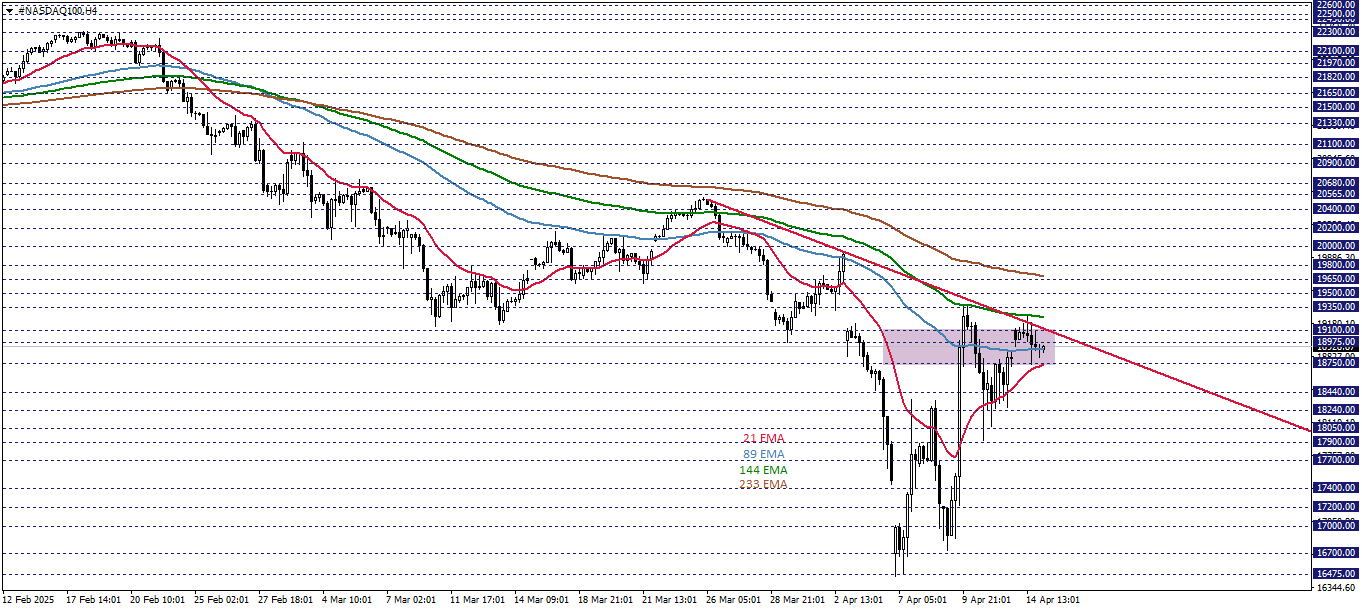Click the 25 Feb 02:01 time label
This screenshot has width=1362, height=611.
(x=220, y=600)
